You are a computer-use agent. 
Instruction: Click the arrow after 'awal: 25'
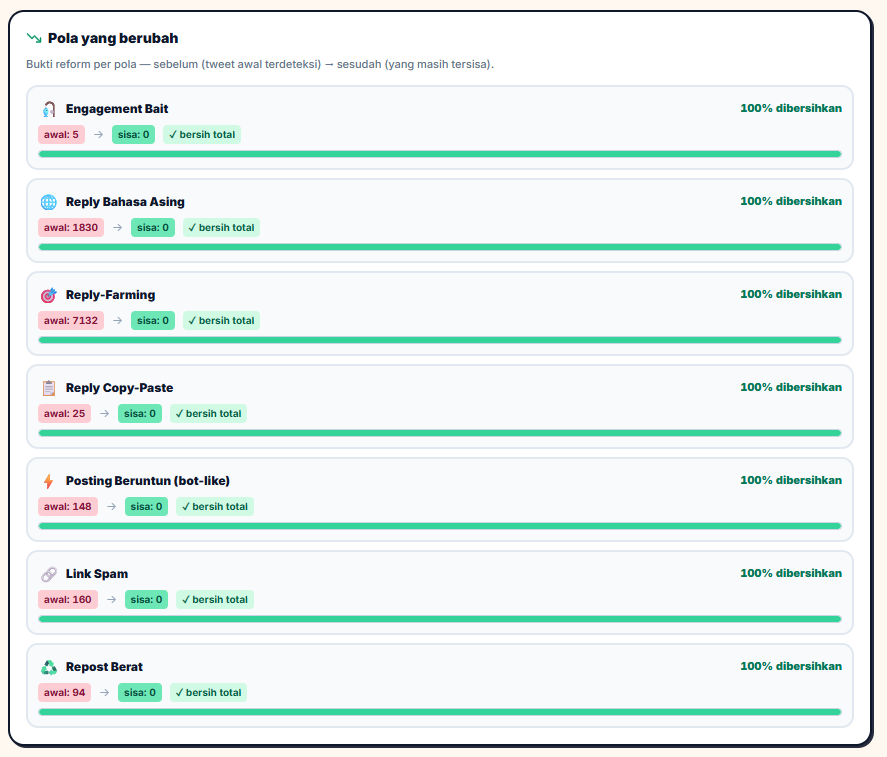105,414
